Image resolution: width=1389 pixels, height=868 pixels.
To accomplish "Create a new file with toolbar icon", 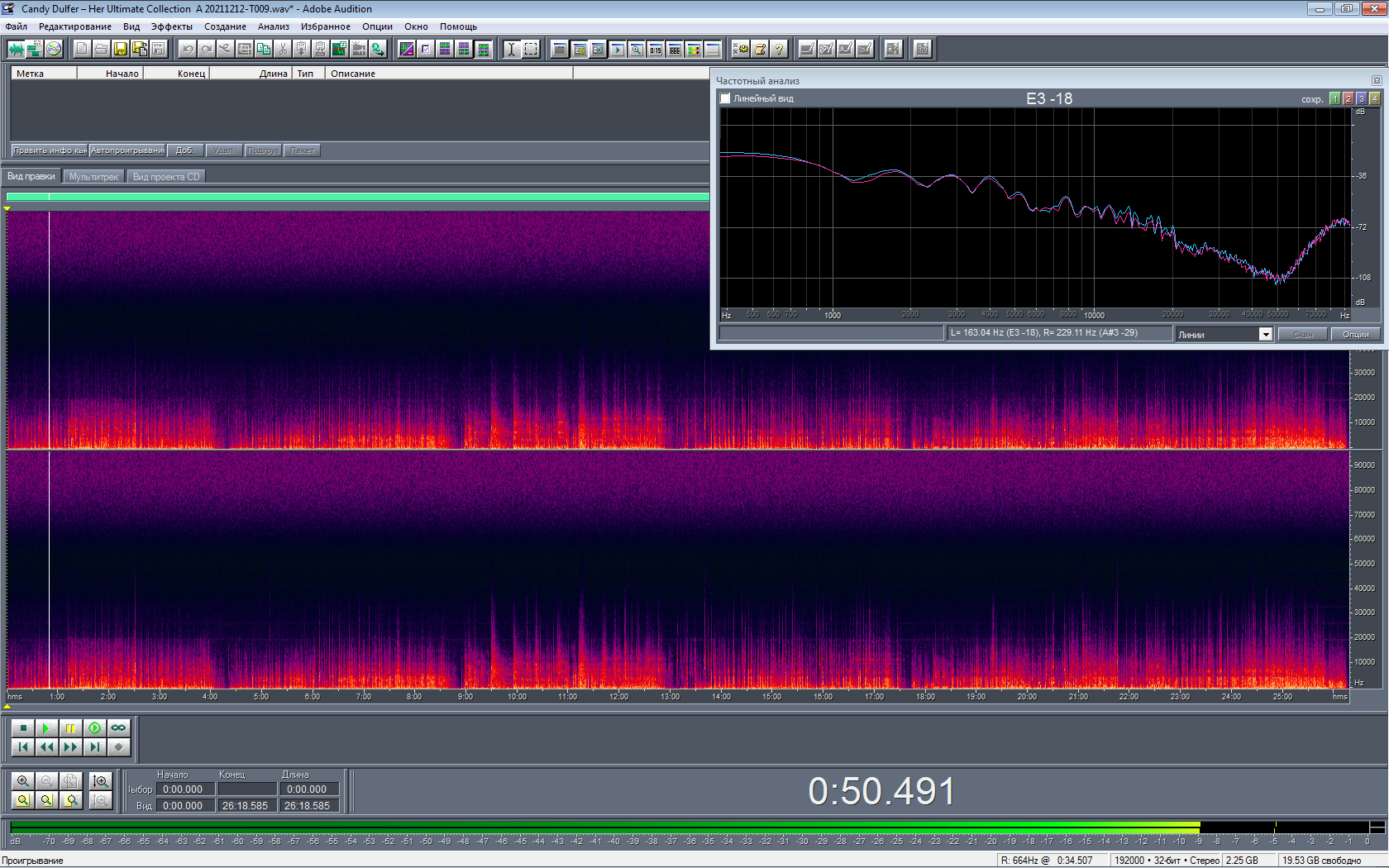I will coord(82,49).
